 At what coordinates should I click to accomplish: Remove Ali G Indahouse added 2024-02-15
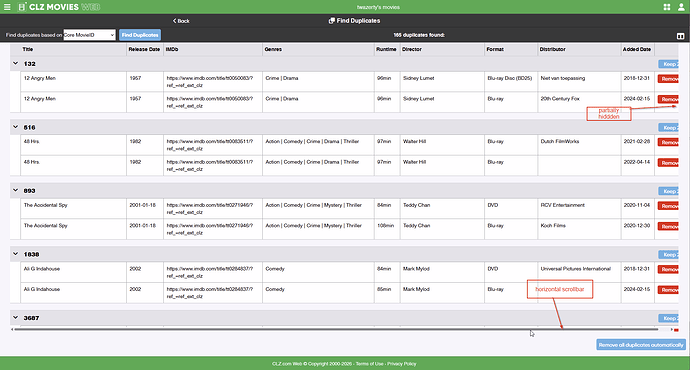click(668, 290)
